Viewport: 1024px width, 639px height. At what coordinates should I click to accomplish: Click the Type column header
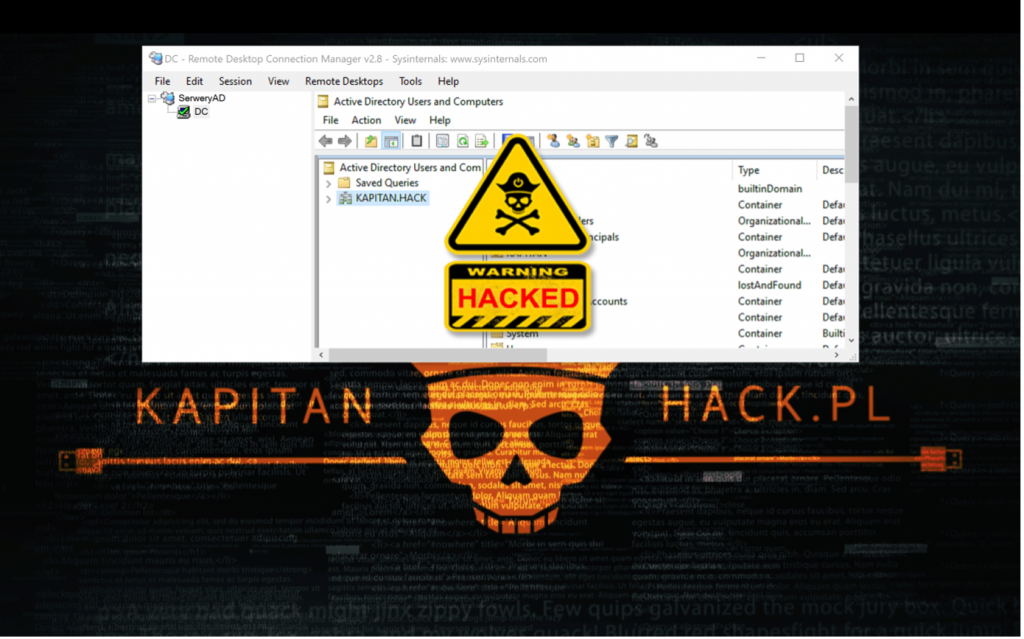(x=749, y=171)
